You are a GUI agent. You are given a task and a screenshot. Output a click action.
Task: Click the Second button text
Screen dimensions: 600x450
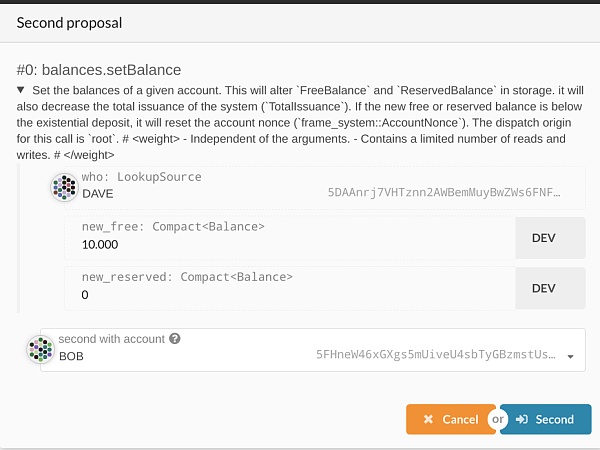pos(554,419)
